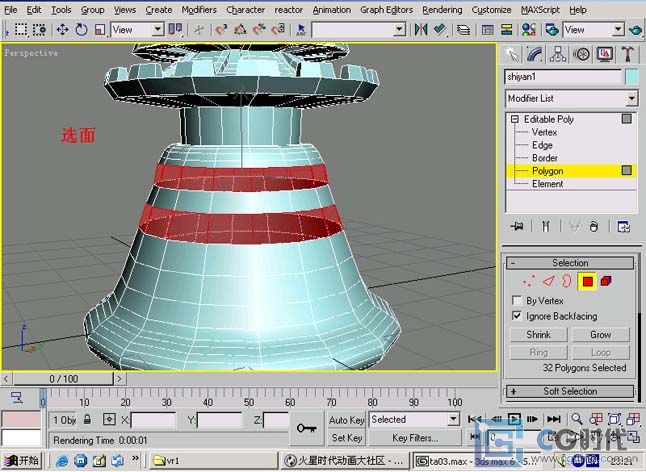Uncheck Ignore Backfacing checkbox

(x=517, y=316)
